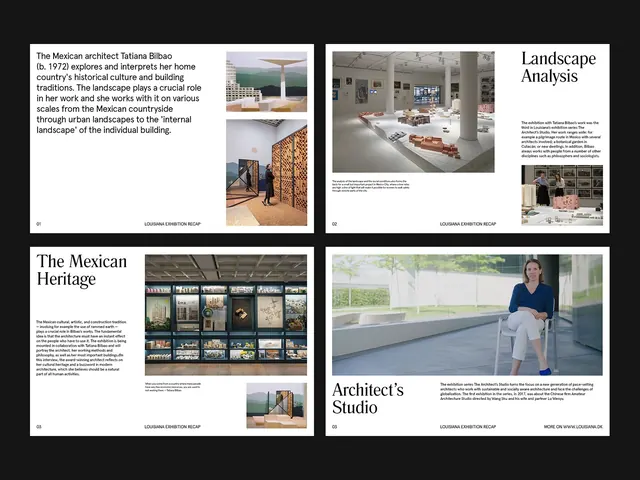Viewport: 640px width, 480px height.
Task: Open the MORE ON WWW.LOUISIANA.DK link
Action: 573,427
